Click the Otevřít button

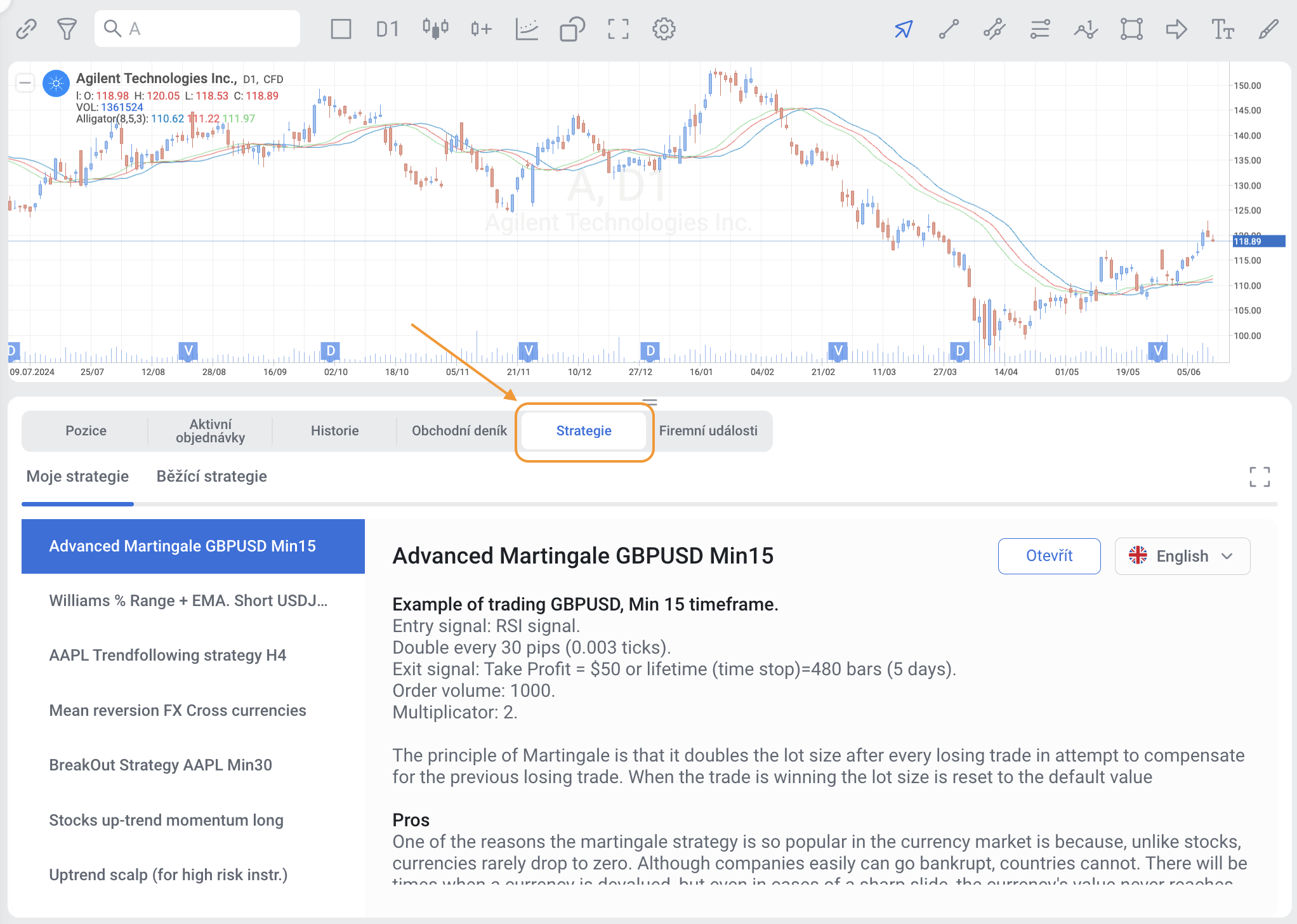(1049, 556)
